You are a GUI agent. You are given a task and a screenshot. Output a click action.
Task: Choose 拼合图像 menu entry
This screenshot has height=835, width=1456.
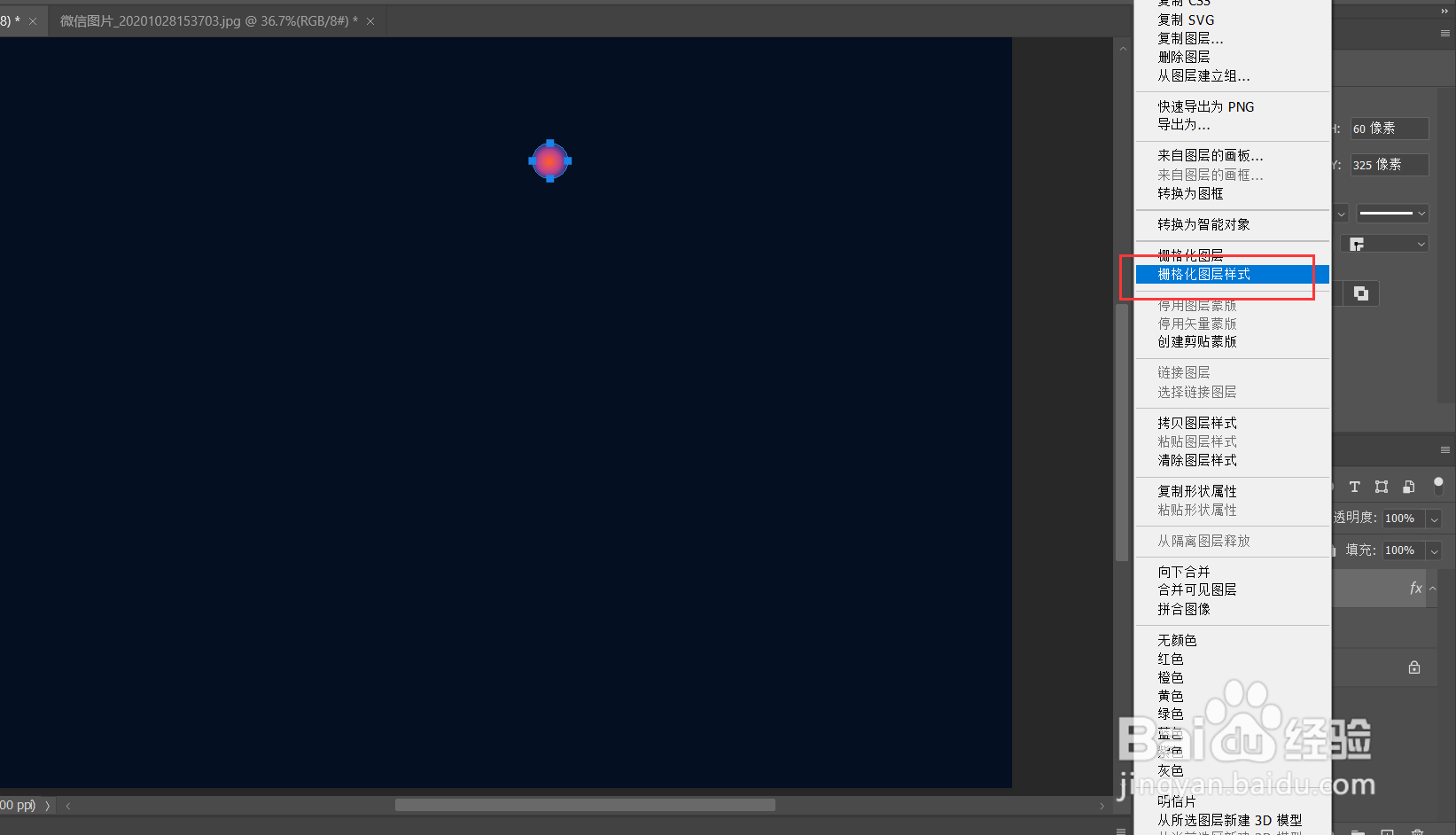[x=1184, y=609]
